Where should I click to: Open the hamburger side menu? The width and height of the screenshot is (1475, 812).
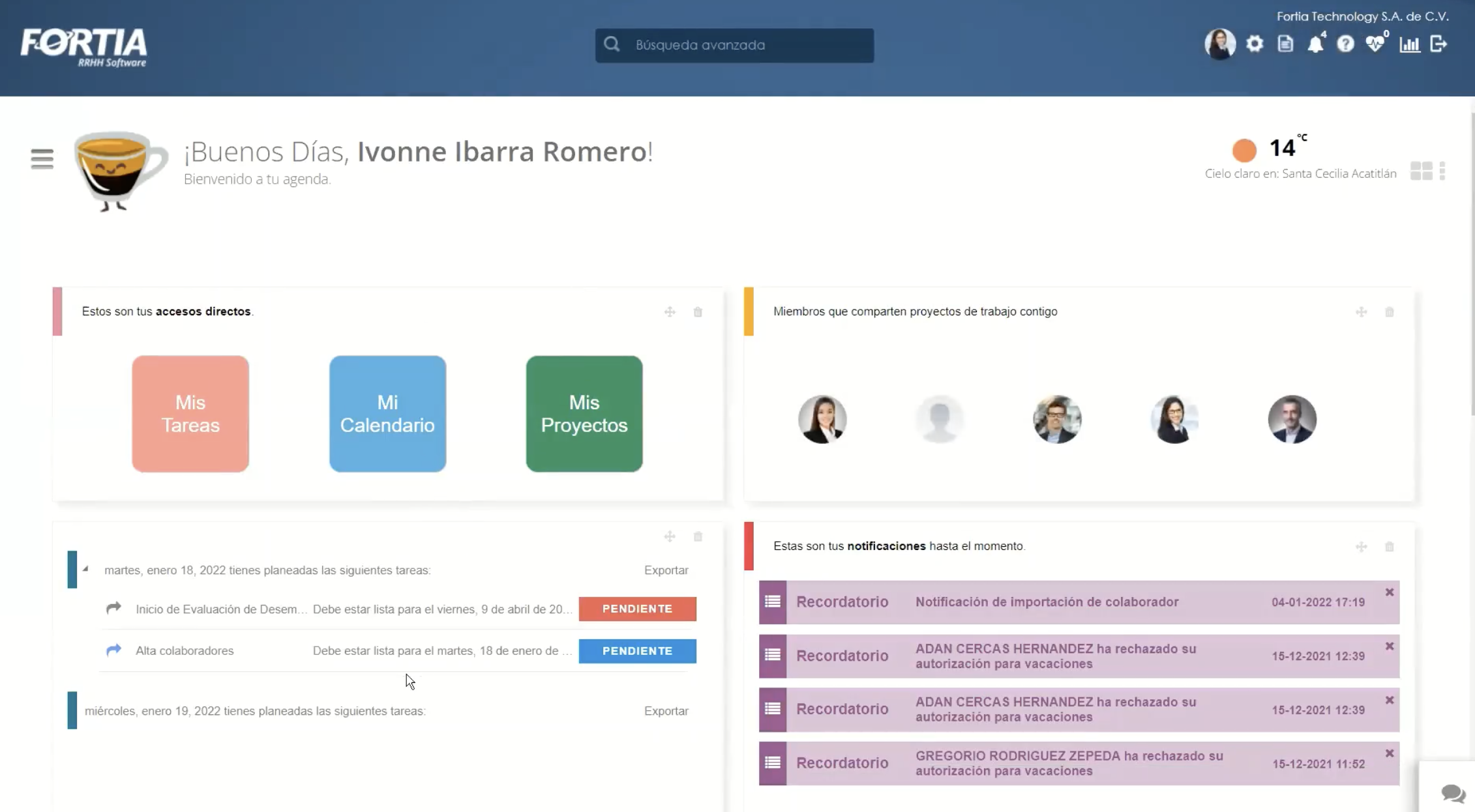click(x=42, y=158)
